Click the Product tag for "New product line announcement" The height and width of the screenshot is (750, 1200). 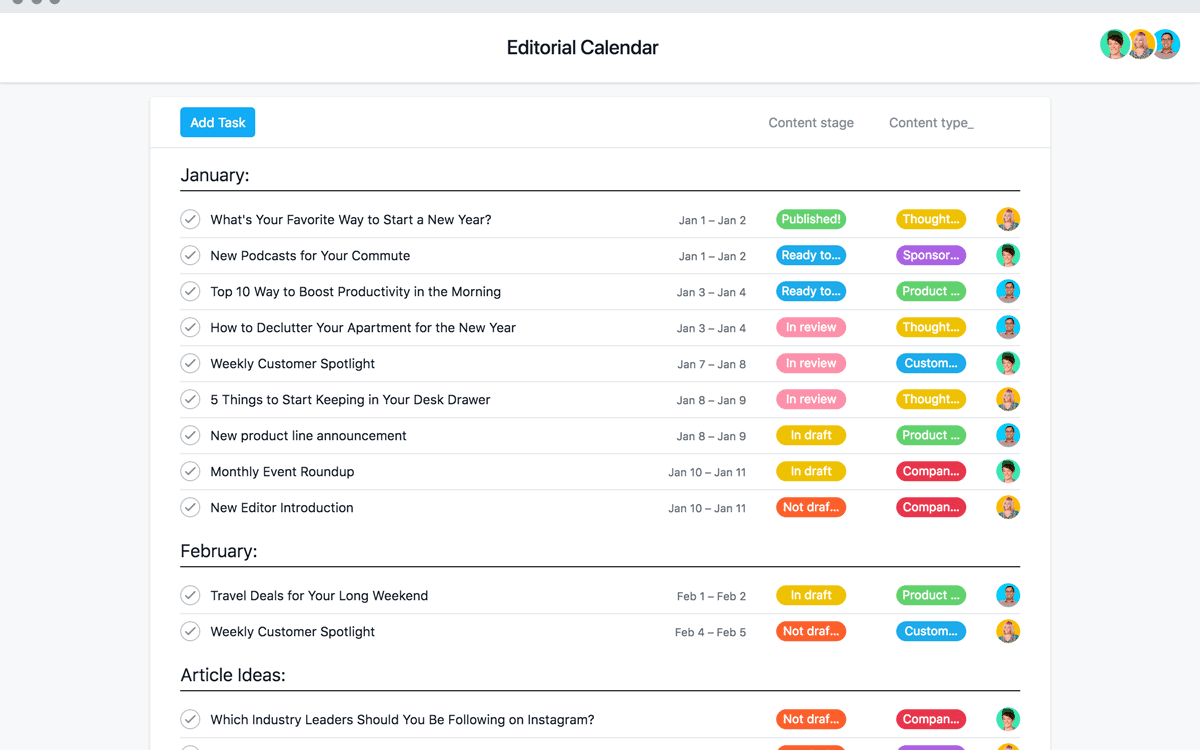(x=931, y=435)
